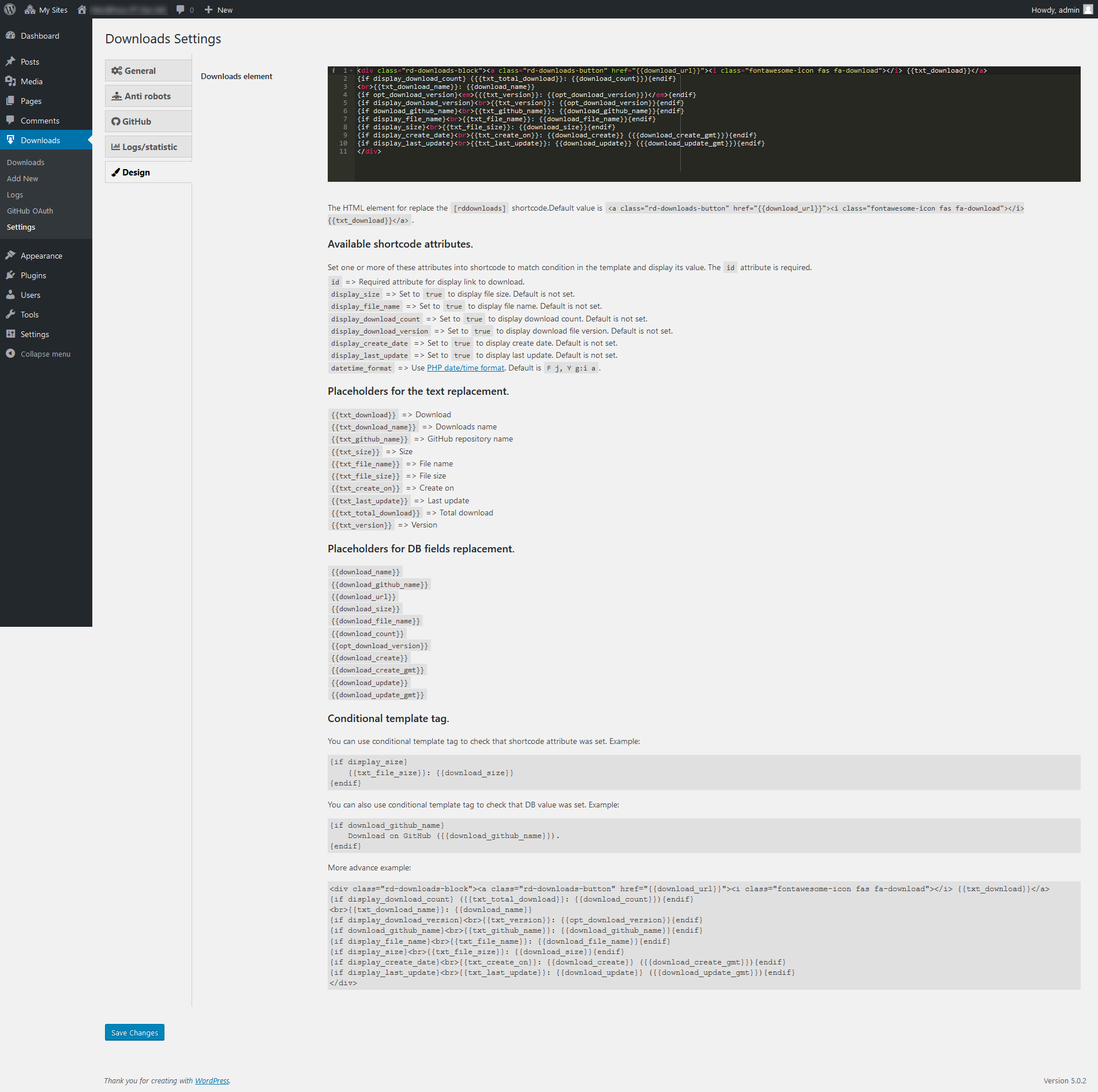1098x1092 pixels.
Task: Click the WordPress logo icon
Action: (10, 10)
